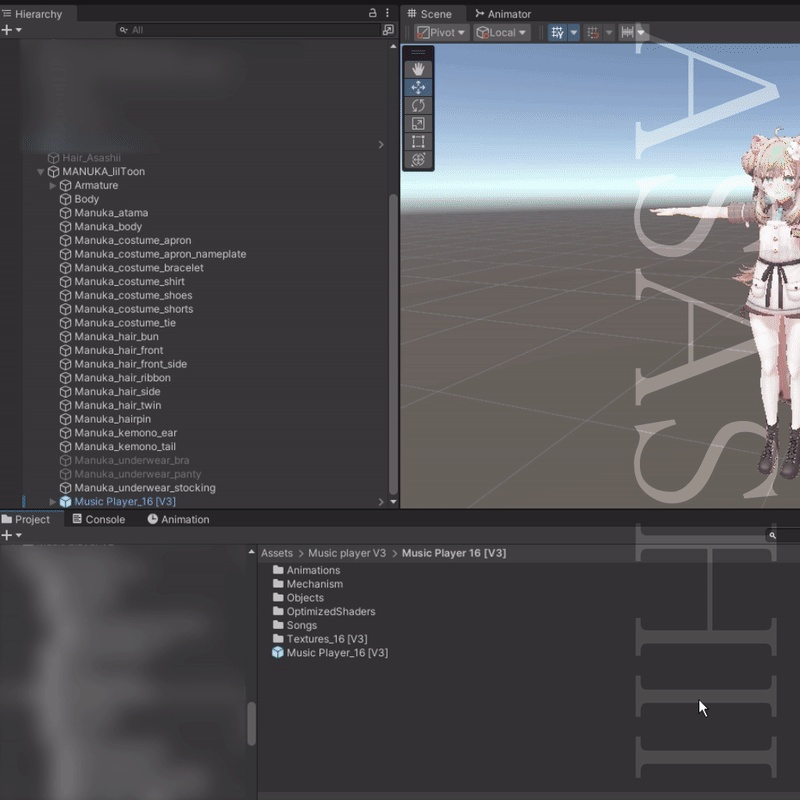The height and width of the screenshot is (800, 800).
Task: Click the search magnifier in the Project panel
Action: coord(770,534)
